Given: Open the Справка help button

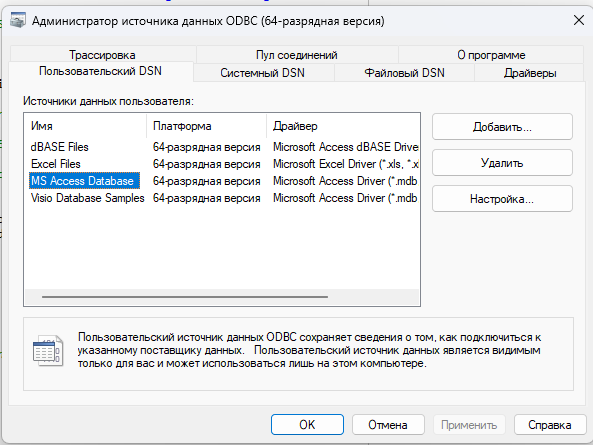Looking at the screenshot, I should pos(550,425).
